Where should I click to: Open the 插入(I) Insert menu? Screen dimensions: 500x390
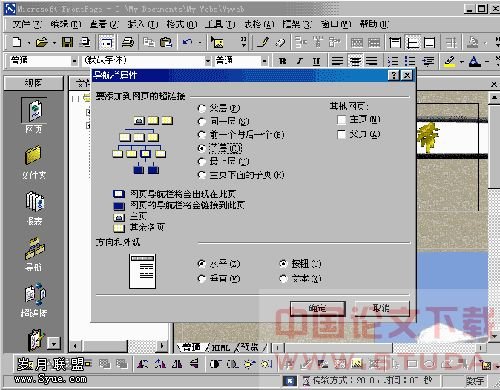[x=143, y=24]
